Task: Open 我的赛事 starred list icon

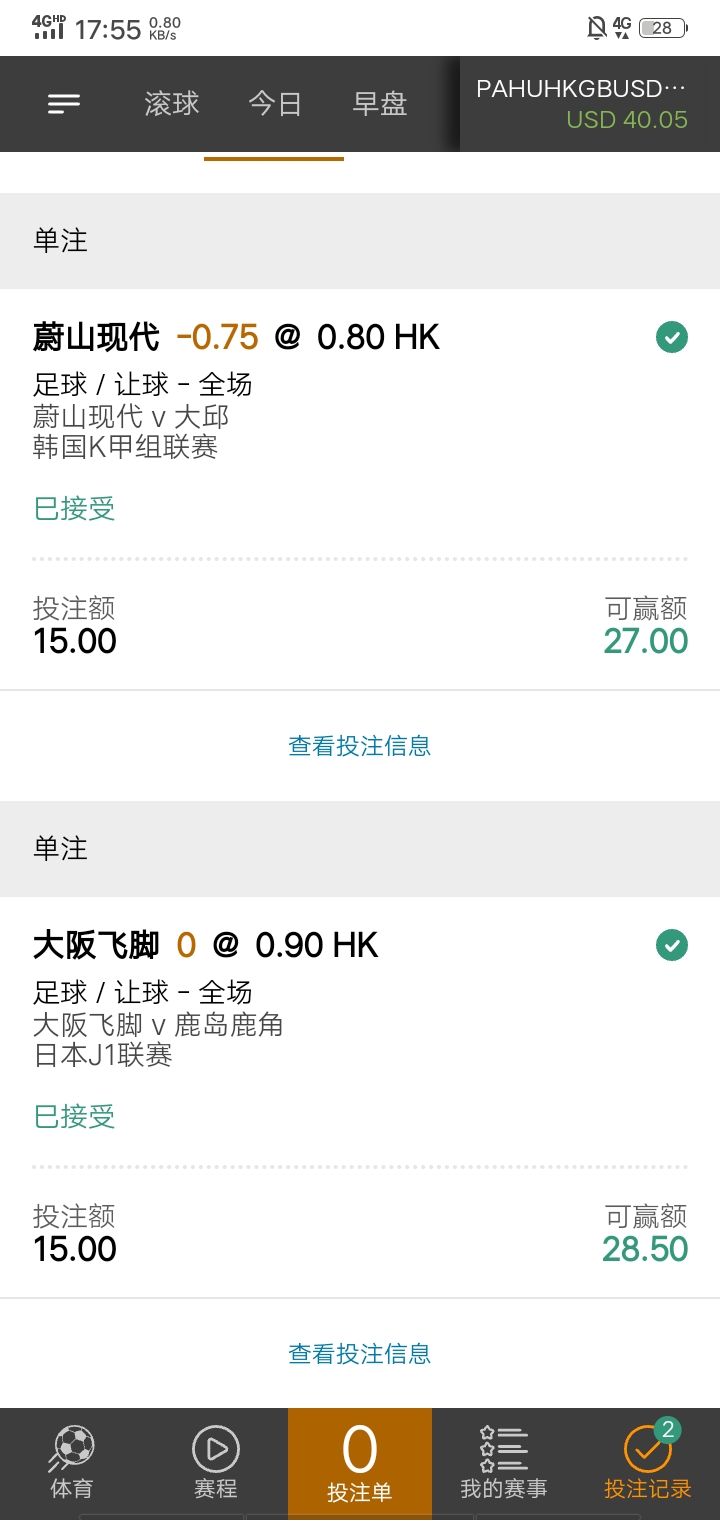Action: point(503,1448)
